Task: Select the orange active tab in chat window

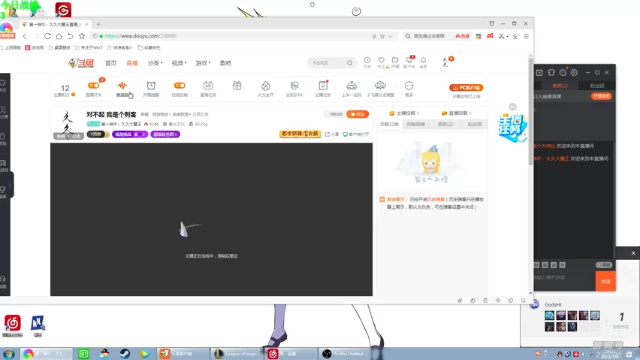Action: click(560, 86)
